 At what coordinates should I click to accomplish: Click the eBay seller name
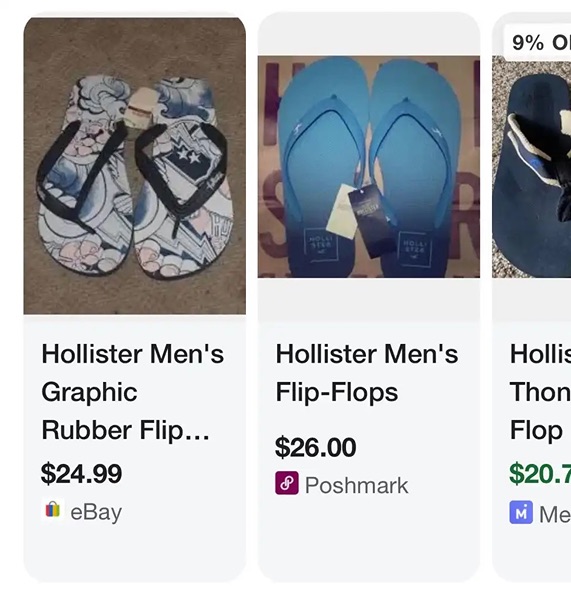(x=96, y=512)
